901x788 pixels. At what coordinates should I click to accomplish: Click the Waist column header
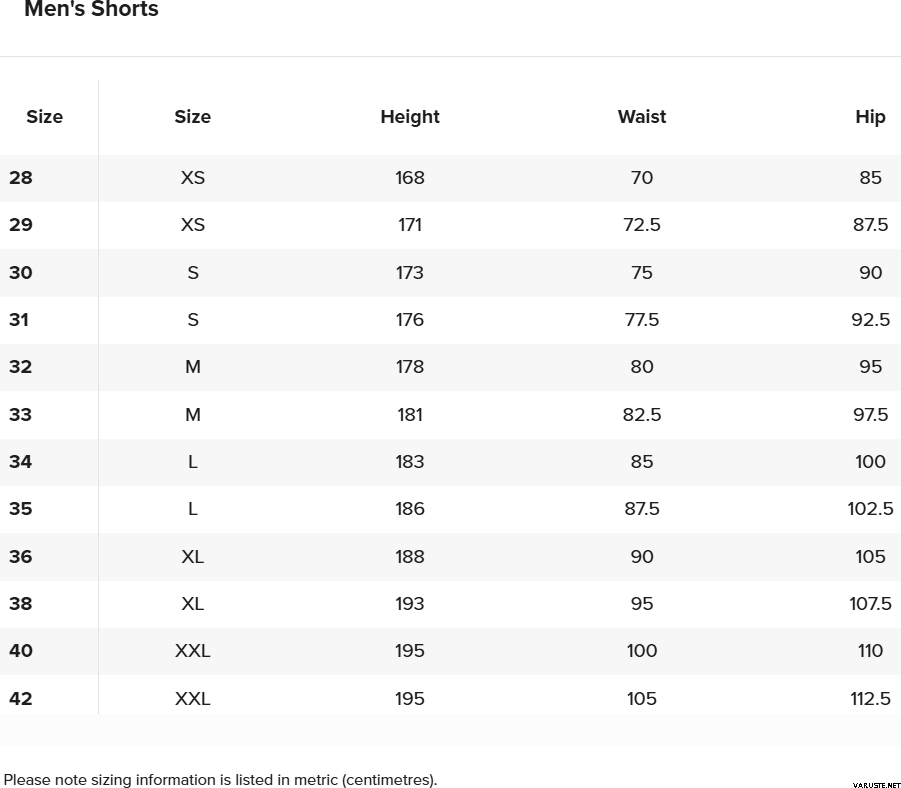coord(642,117)
